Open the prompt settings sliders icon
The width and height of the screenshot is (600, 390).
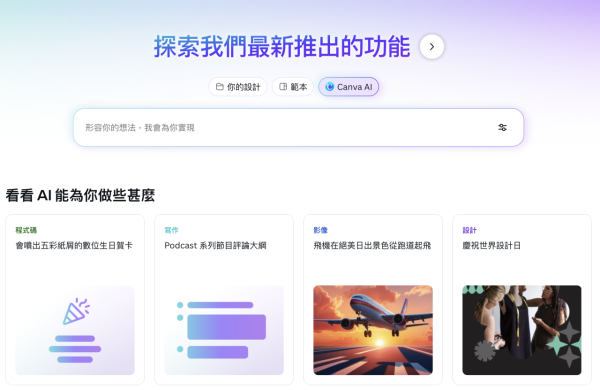coord(502,127)
